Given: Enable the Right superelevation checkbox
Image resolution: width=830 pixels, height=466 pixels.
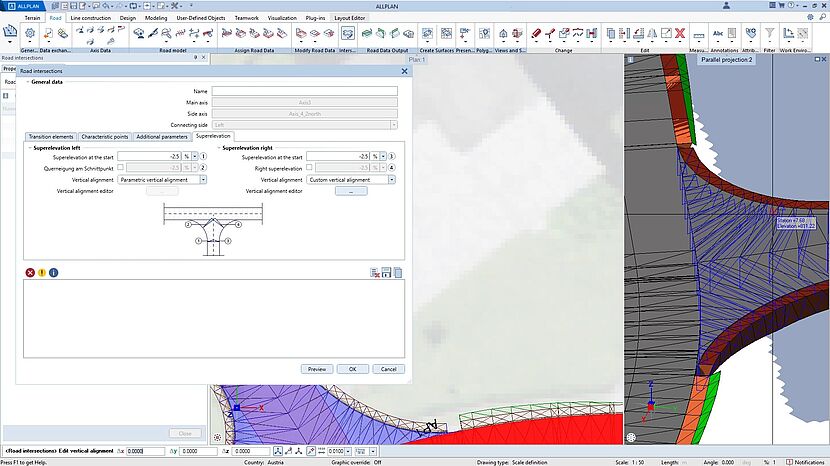Looking at the screenshot, I should pyautogui.click(x=309, y=168).
